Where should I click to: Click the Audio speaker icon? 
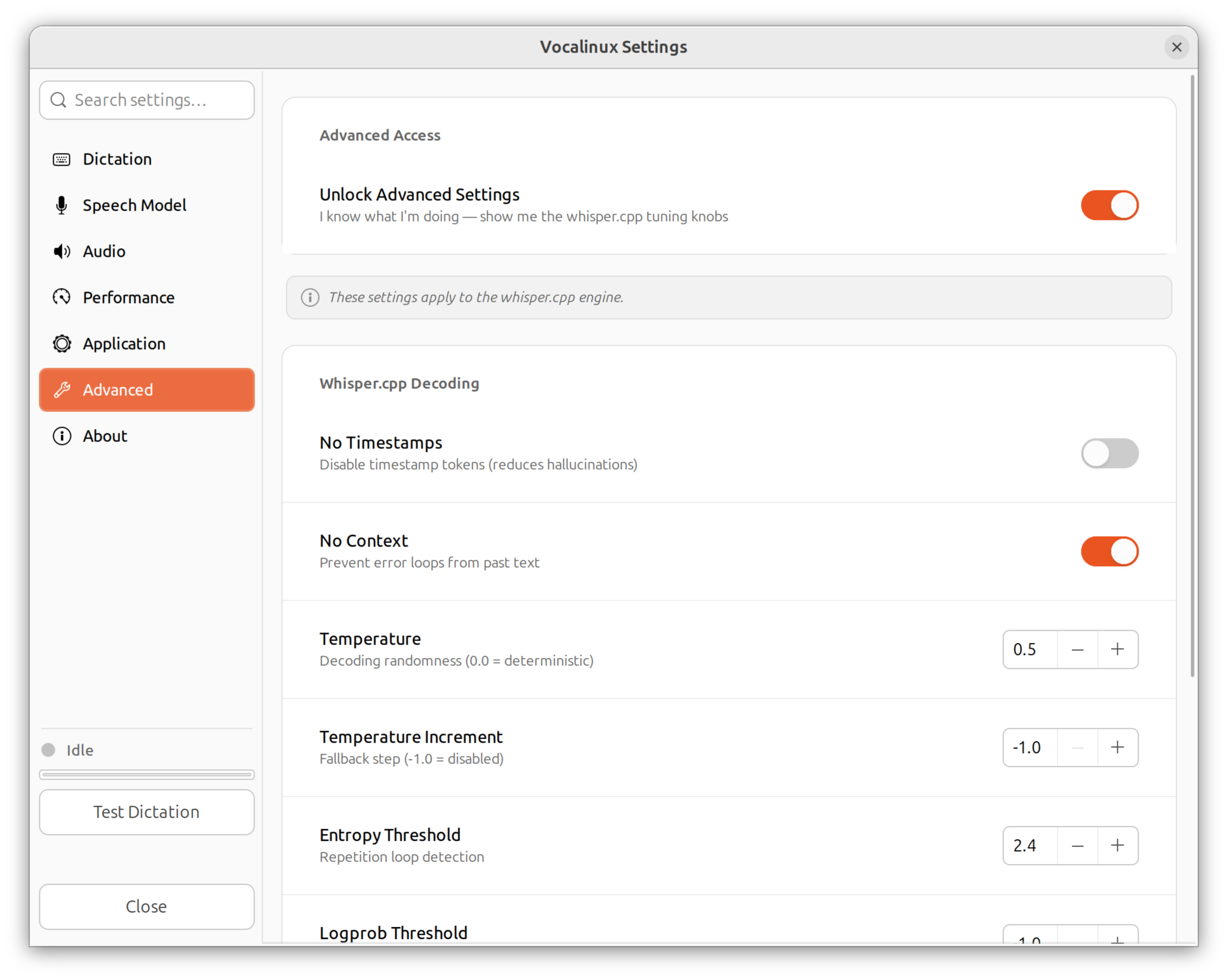(62, 252)
